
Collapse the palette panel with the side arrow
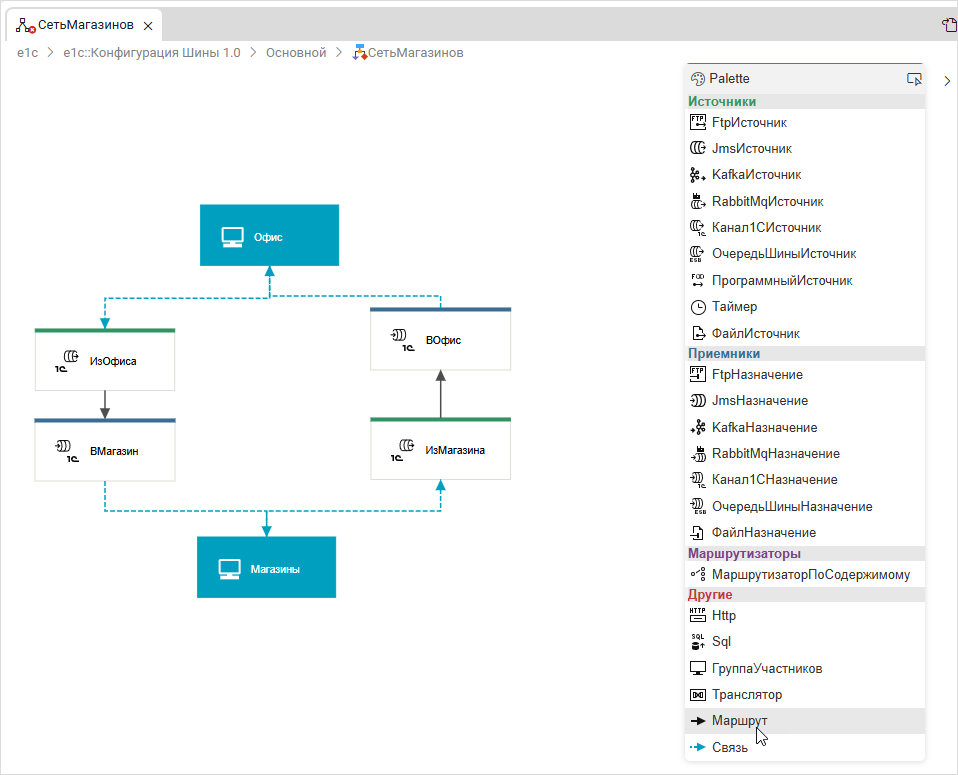(x=947, y=81)
